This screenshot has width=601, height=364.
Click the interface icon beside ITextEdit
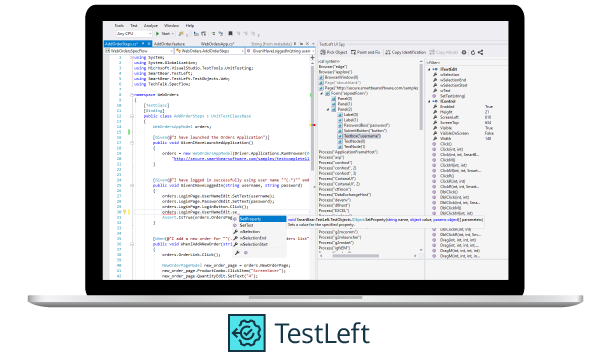pyautogui.click(x=435, y=69)
